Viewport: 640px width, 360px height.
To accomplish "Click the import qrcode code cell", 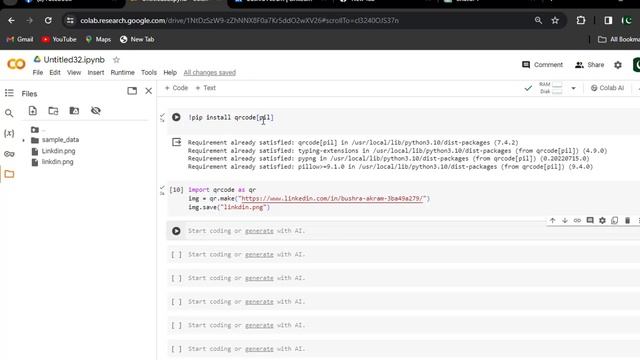I will 404,199.
